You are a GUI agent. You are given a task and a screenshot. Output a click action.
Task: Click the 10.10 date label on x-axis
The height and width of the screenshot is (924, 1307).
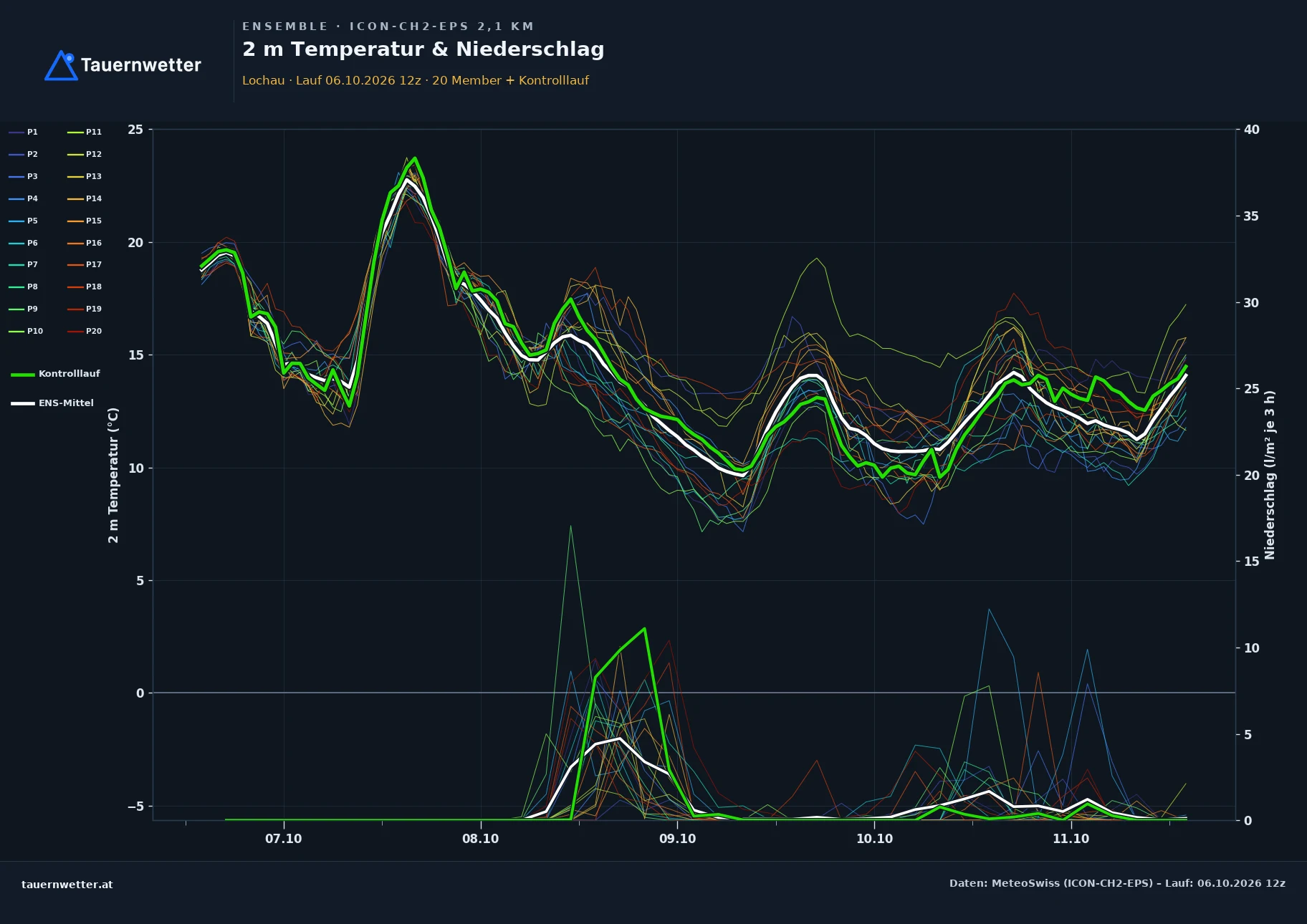[875, 839]
